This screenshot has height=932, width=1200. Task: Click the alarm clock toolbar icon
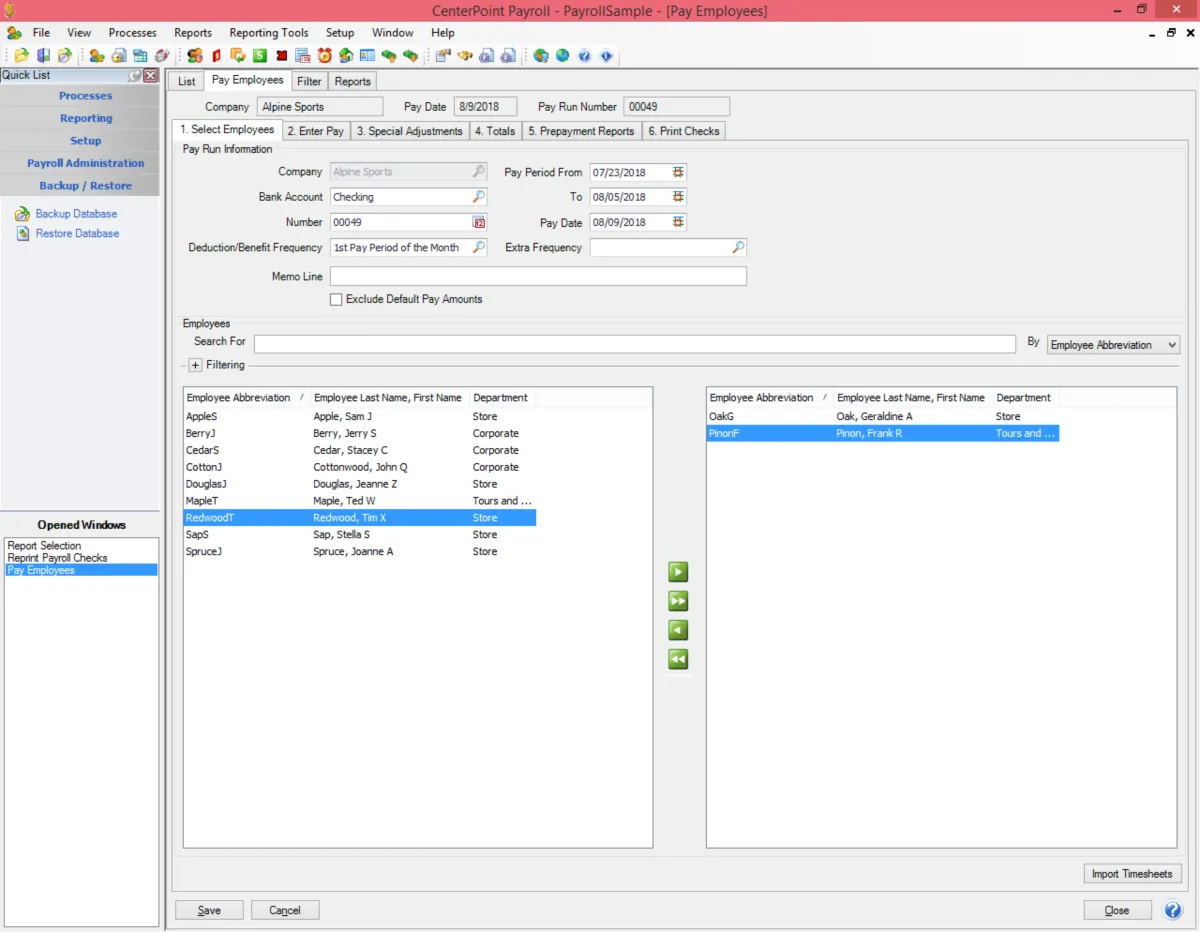pos(325,56)
